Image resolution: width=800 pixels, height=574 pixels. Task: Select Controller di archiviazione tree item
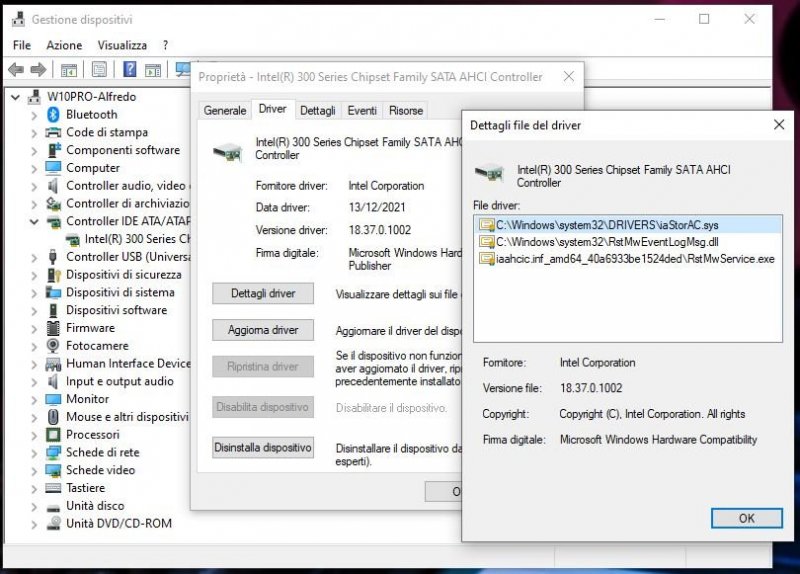point(118,204)
